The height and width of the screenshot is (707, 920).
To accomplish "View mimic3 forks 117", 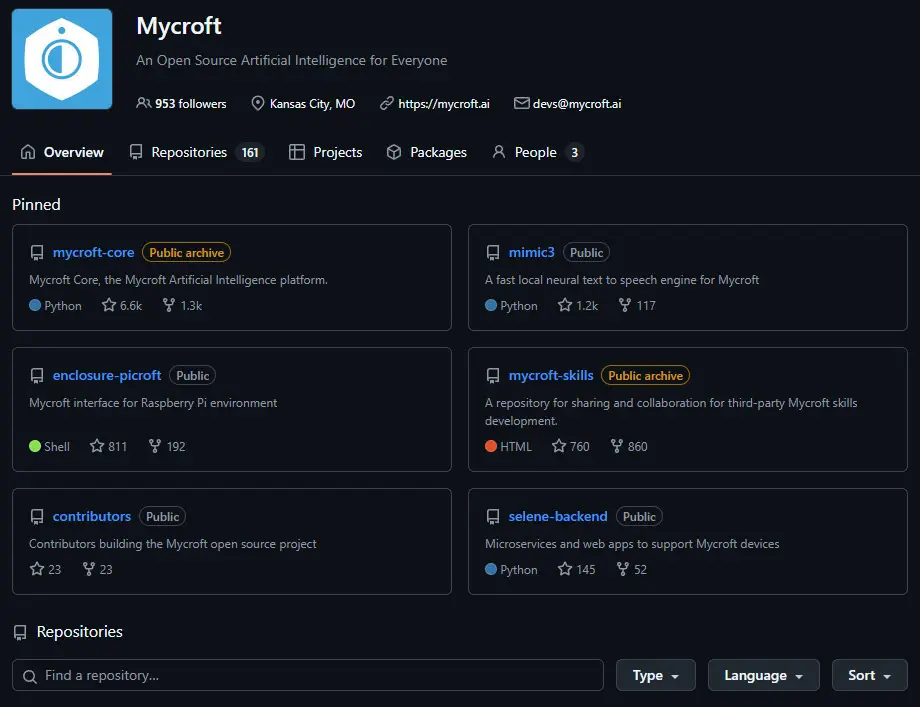I will [x=637, y=305].
